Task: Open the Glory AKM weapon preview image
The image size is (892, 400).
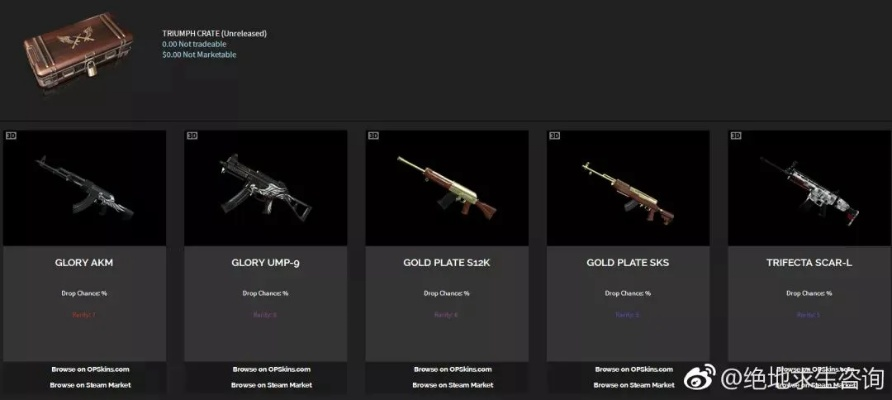Action: pyautogui.click(x=84, y=188)
